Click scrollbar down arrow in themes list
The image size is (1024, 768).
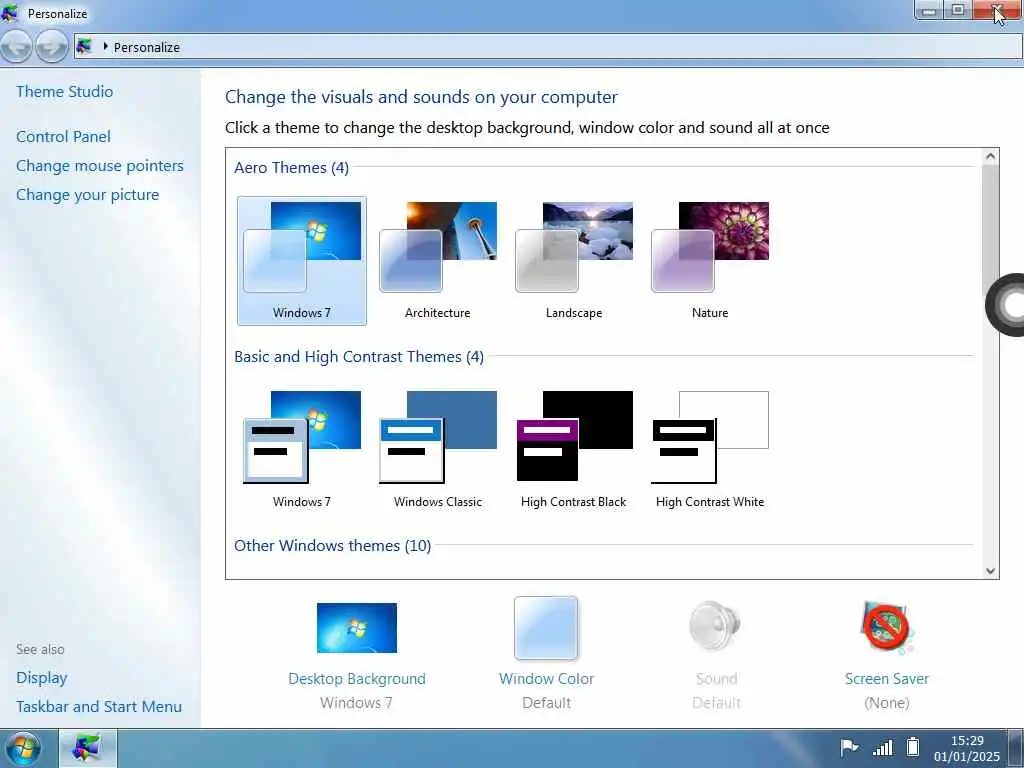pos(990,571)
